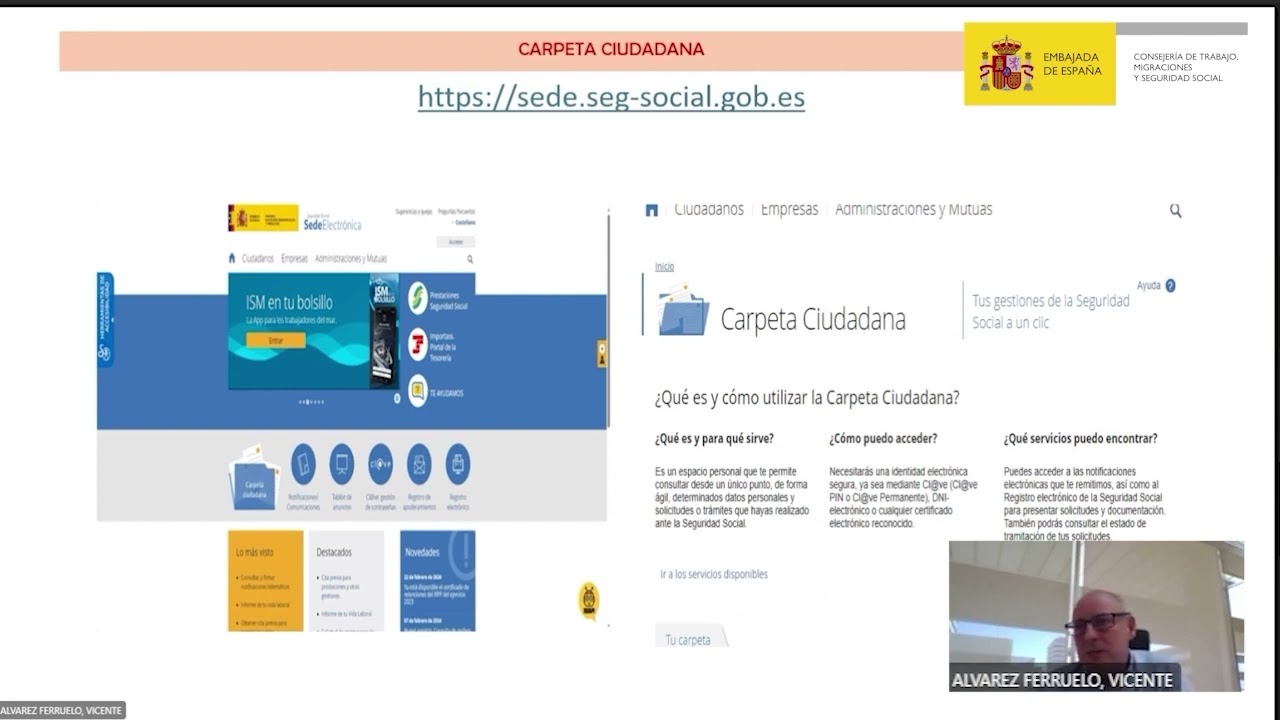Click the Carpeta ciudadana folder icon in left screenshot
Image resolution: width=1280 pixels, height=720 pixels.
click(255, 478)
